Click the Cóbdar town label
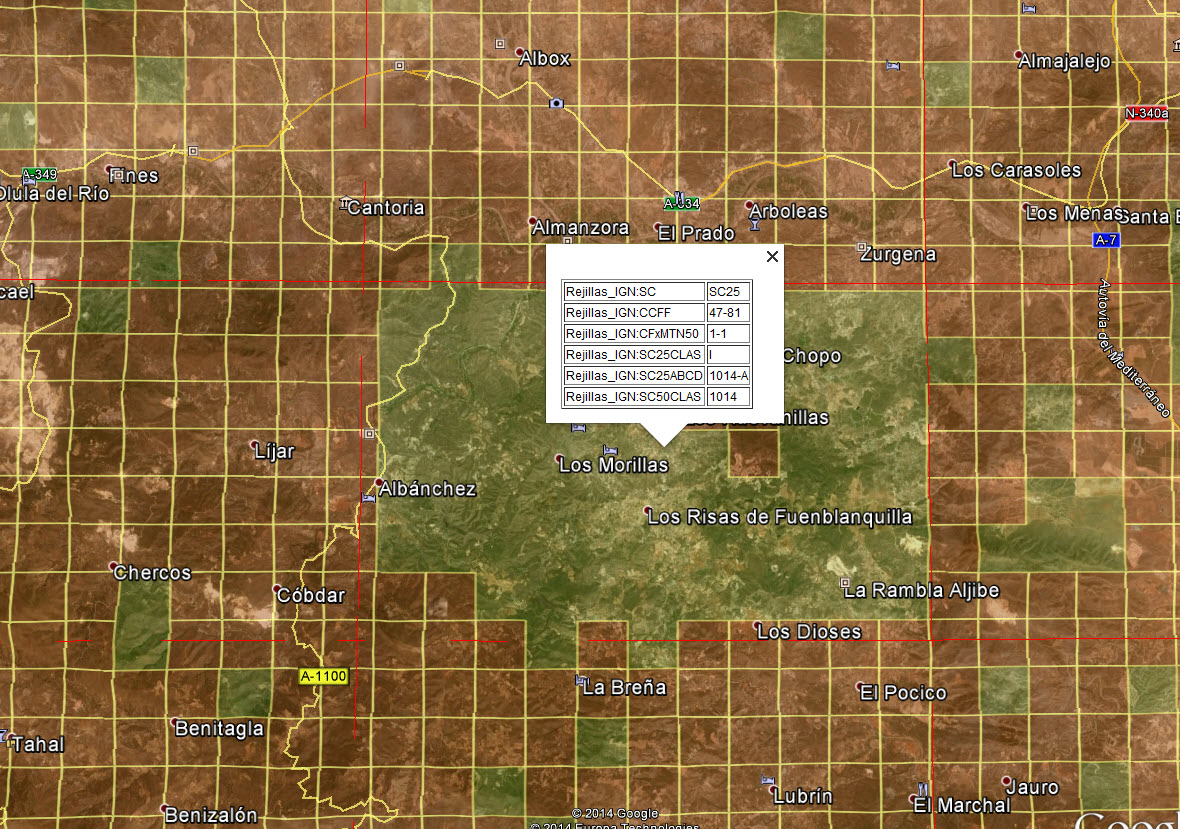 tap(310, 596)
